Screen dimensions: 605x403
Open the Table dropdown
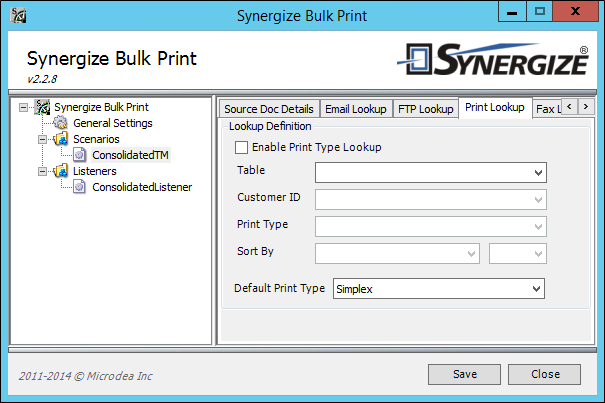[431, 173]
